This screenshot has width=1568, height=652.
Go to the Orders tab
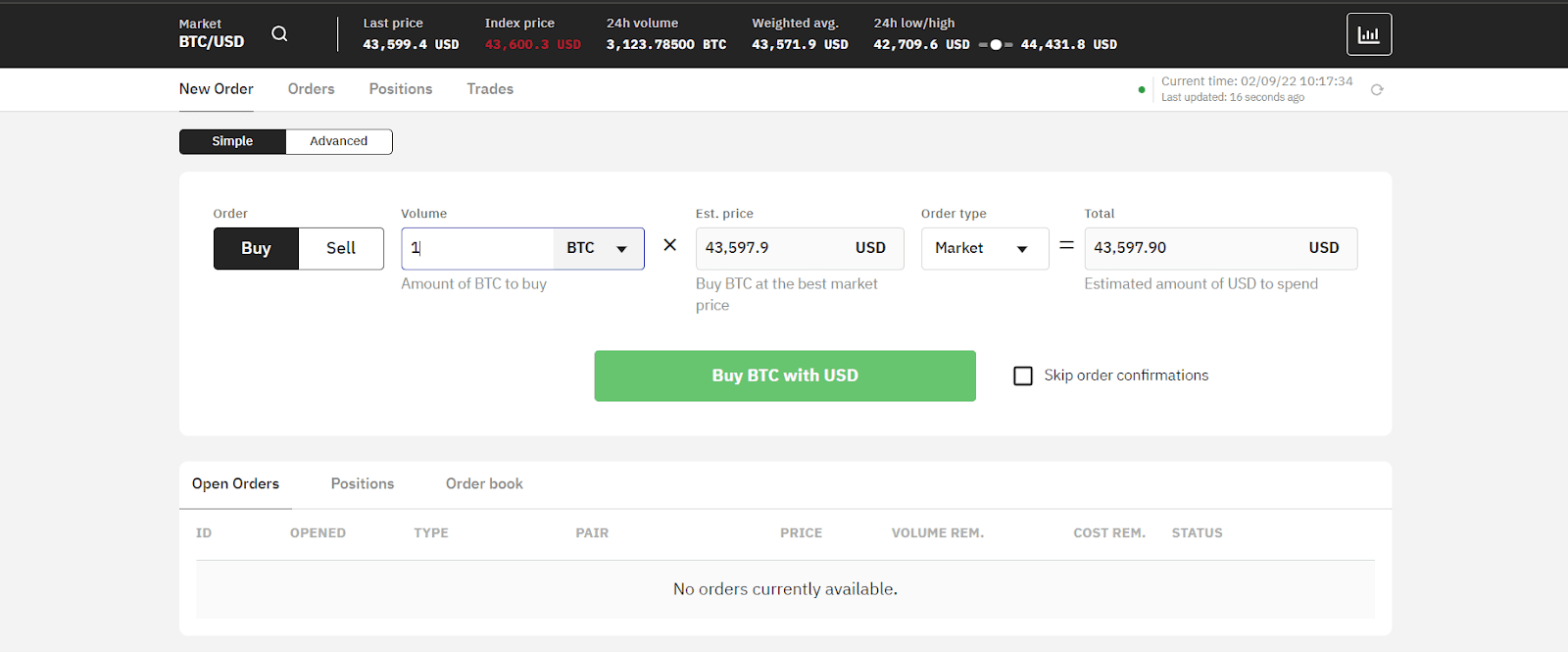[311, 89]
